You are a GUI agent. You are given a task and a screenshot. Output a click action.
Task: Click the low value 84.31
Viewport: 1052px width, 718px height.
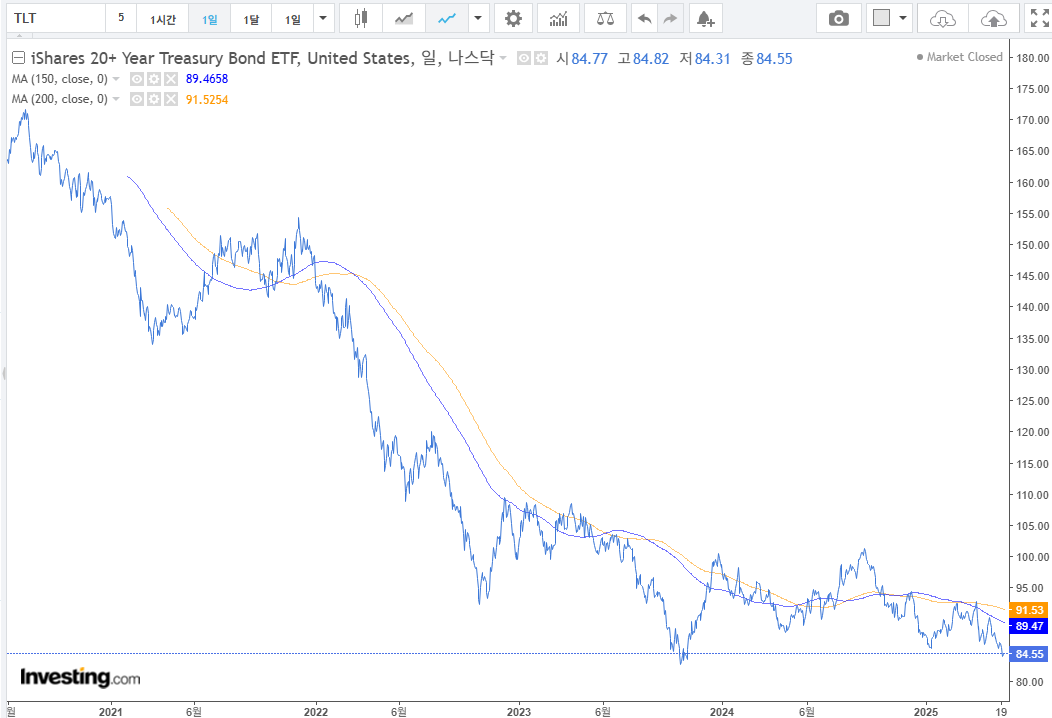click(712, 59)
